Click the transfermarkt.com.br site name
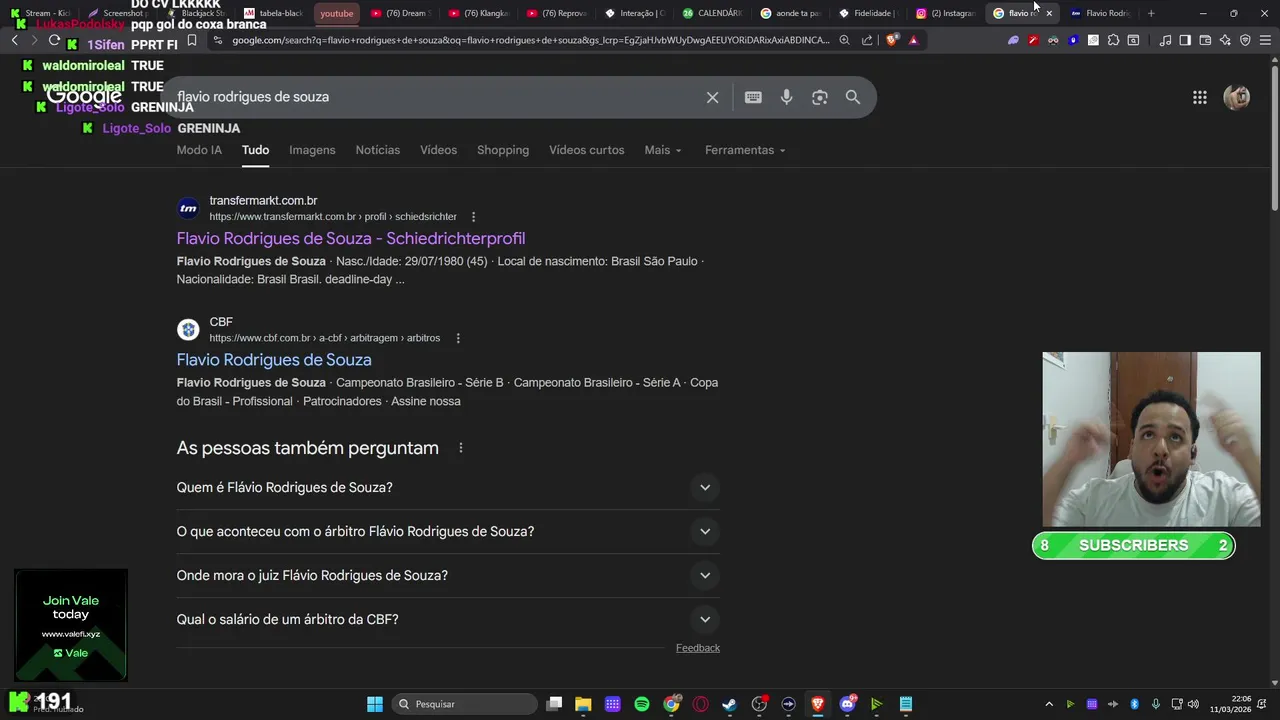This screenshot has height=720, width=1280. [x=263, y=201]
